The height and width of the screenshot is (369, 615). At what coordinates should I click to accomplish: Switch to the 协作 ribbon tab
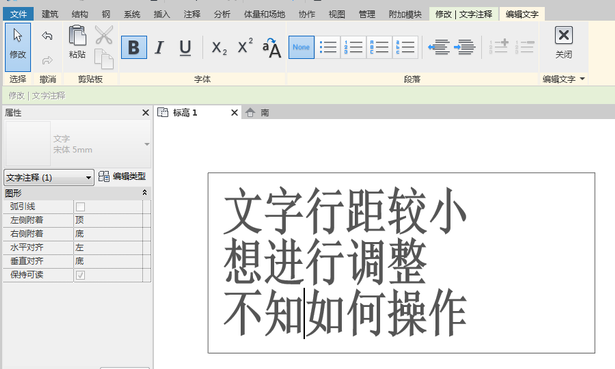(307, 14)
